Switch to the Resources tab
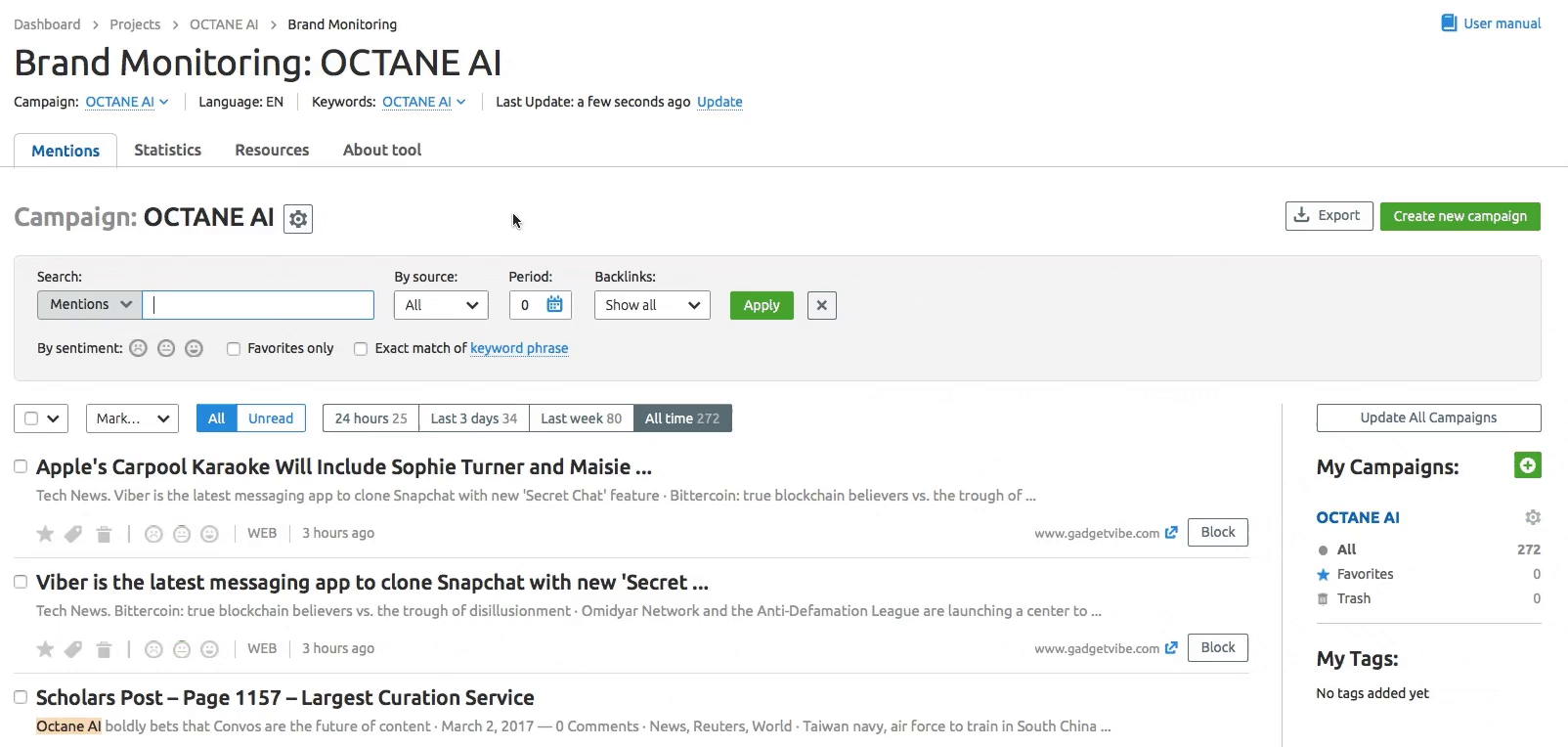The height and width of the screenshot is (747, 1568). click(272, 150)
